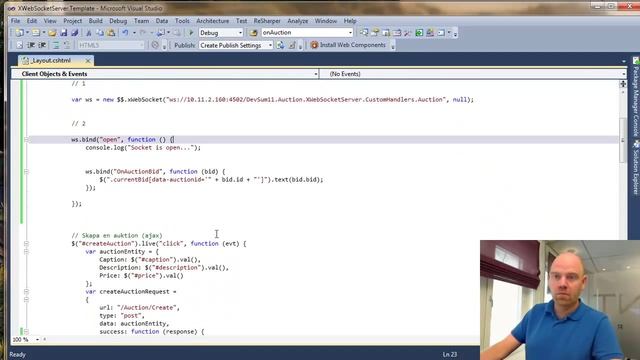Open the Tools menu
The width and height of the screenshot is (640, 360).
(x=182, y=21)
